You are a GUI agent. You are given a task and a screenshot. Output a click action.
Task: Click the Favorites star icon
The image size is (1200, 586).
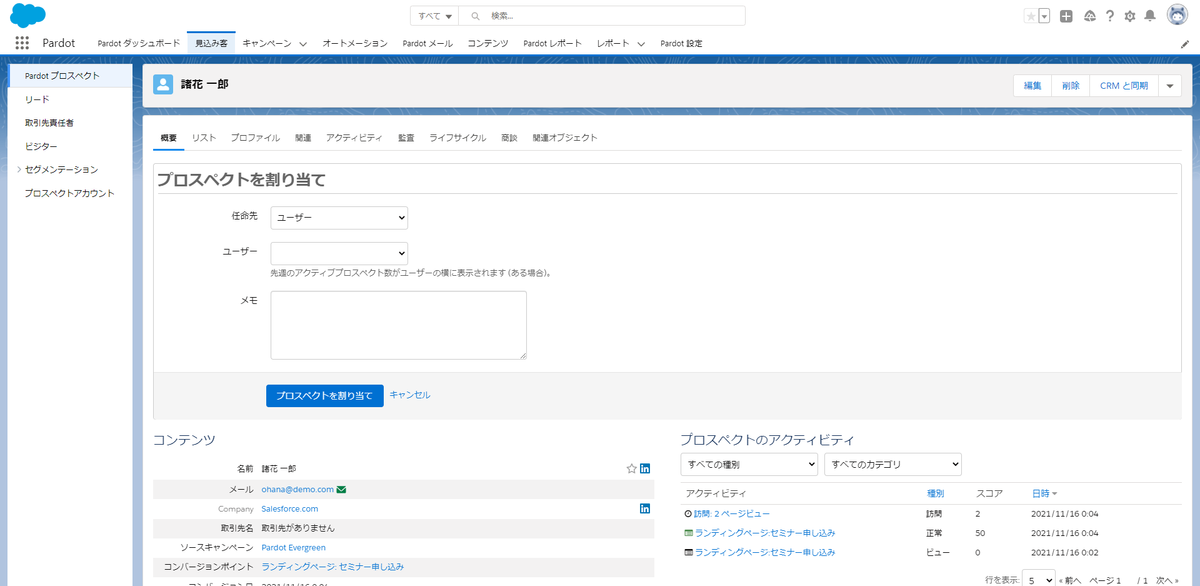tap(1031, 16)
